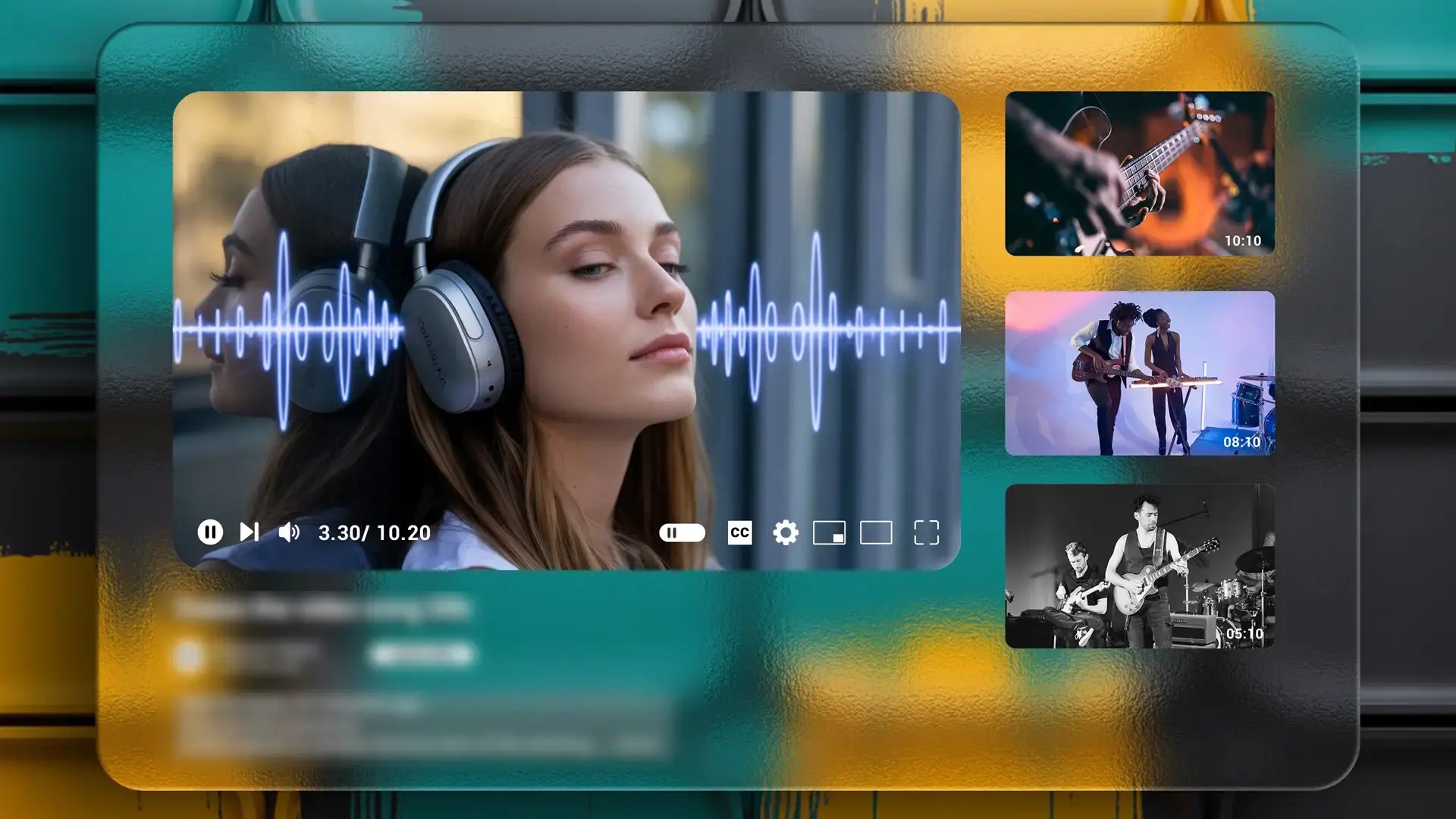Pause the video playback

coord(210,533)
